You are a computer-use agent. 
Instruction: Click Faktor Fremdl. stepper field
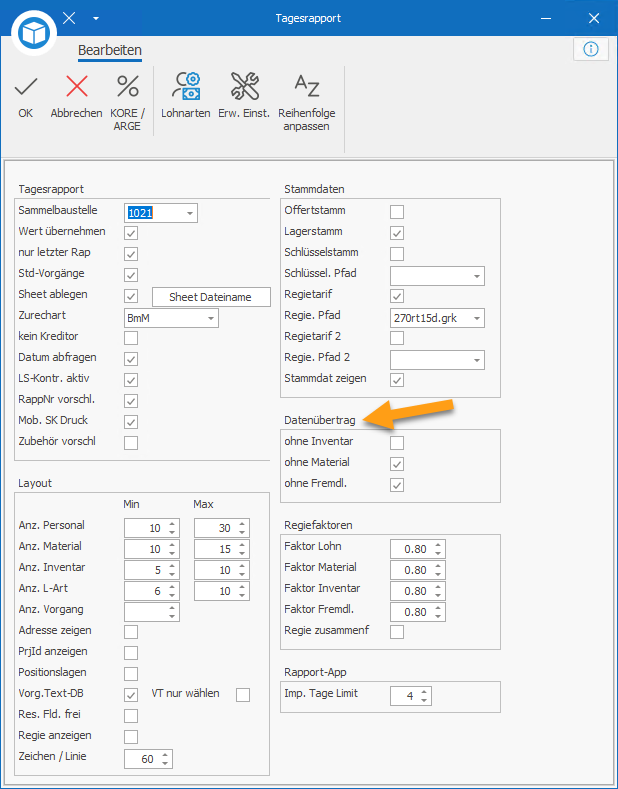pyautogui.click(x=418, y=612)
